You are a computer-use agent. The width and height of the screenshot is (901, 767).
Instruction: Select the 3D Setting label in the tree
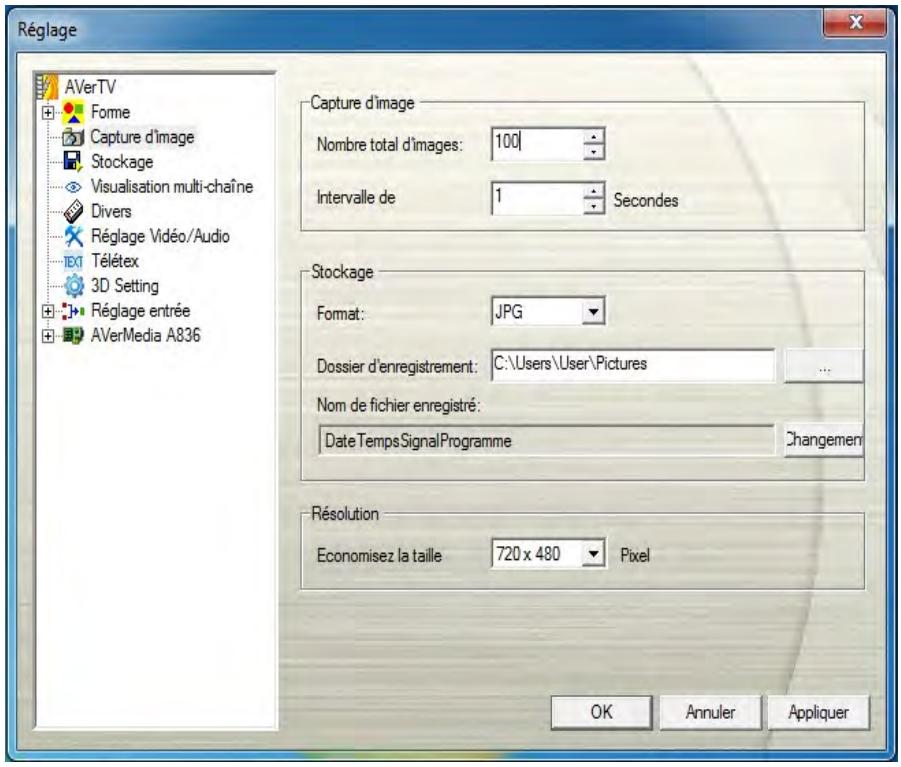tap(125, 286)
